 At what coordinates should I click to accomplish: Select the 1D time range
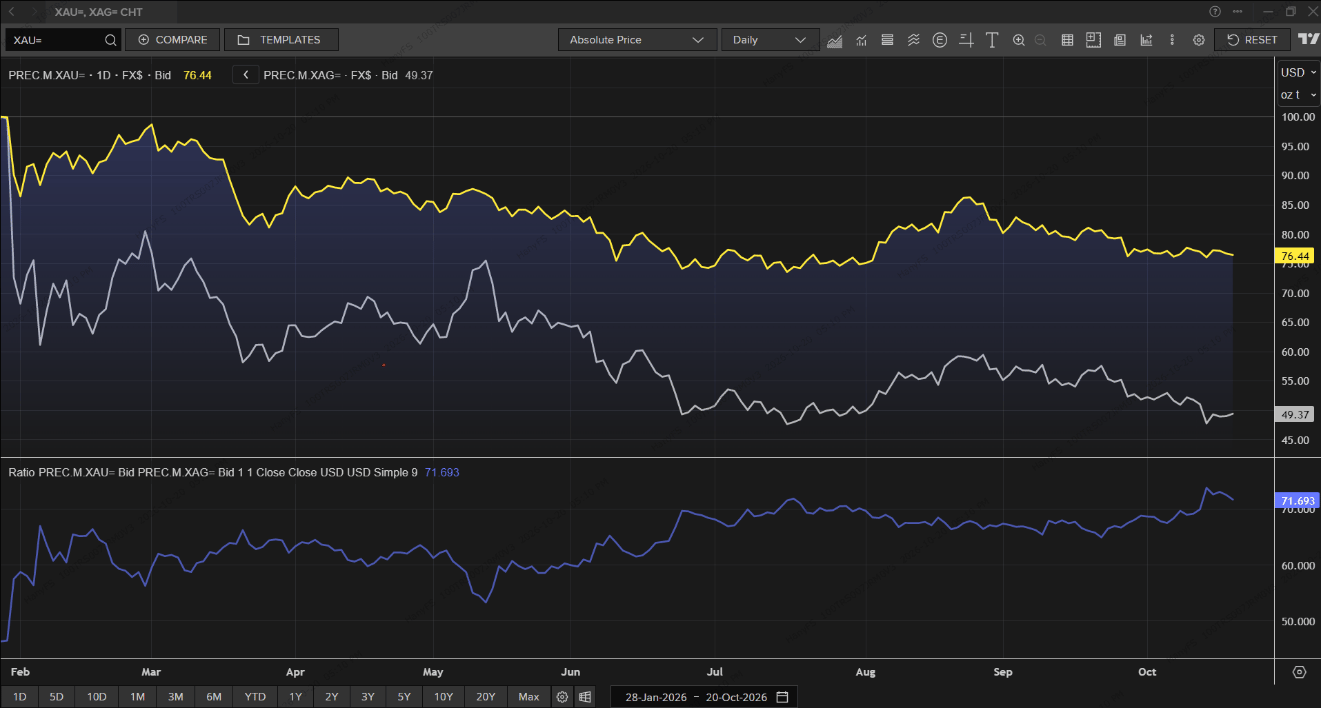[20, 697]
